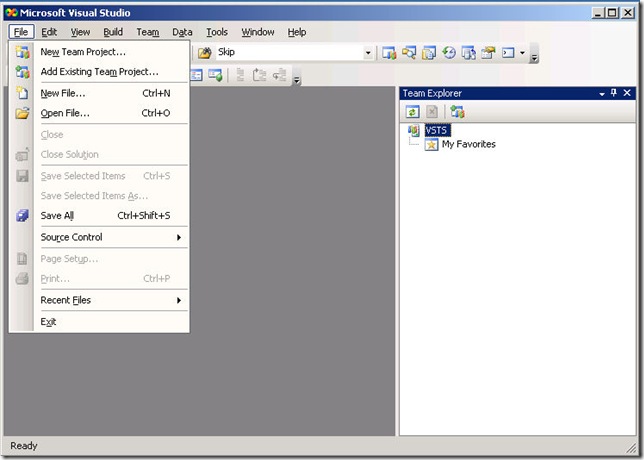Click the My Favorites star icon
This screenshot has height=460, width=644.
(x=431, y=145)
